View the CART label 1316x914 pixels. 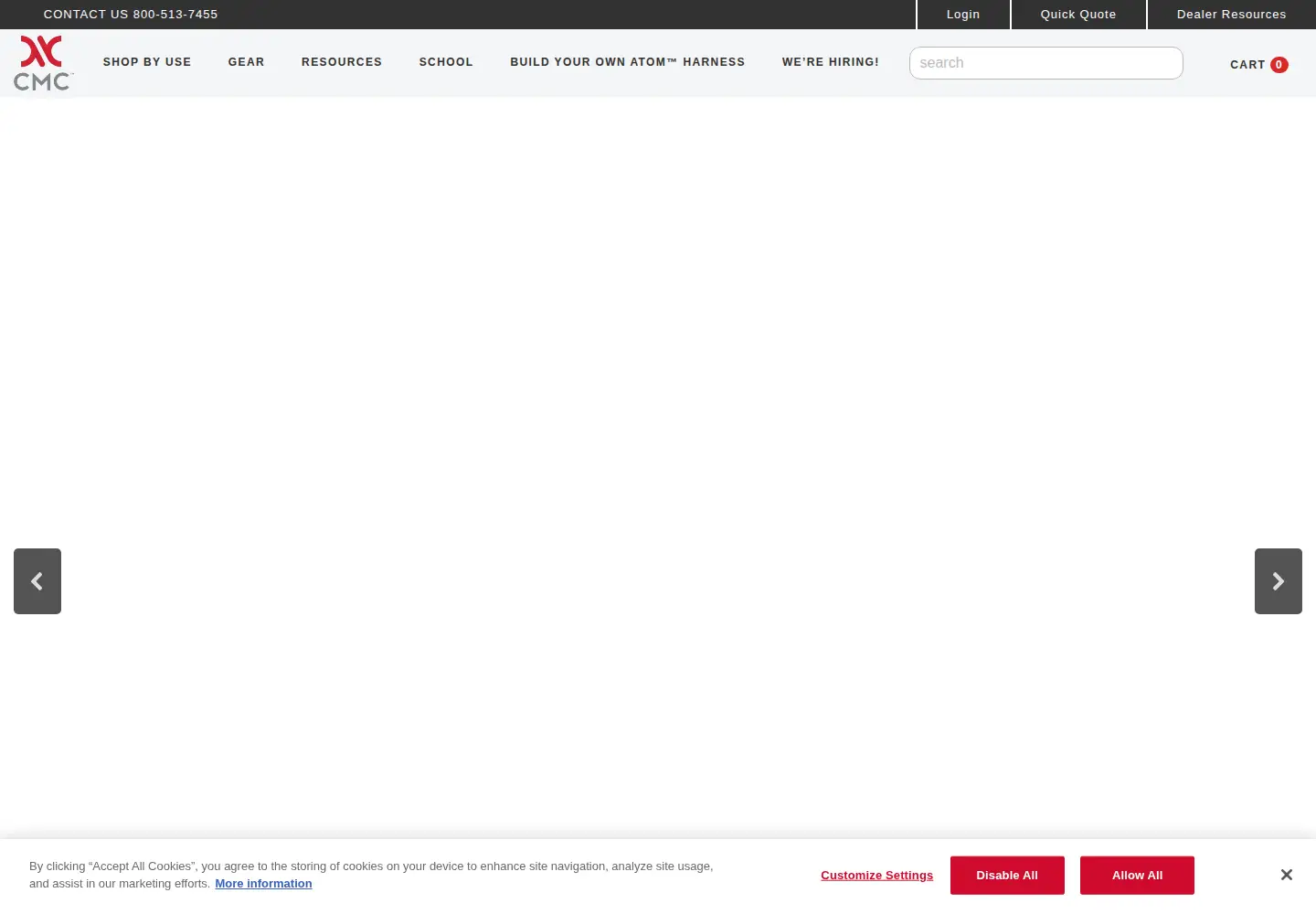tap(1247, 65)
